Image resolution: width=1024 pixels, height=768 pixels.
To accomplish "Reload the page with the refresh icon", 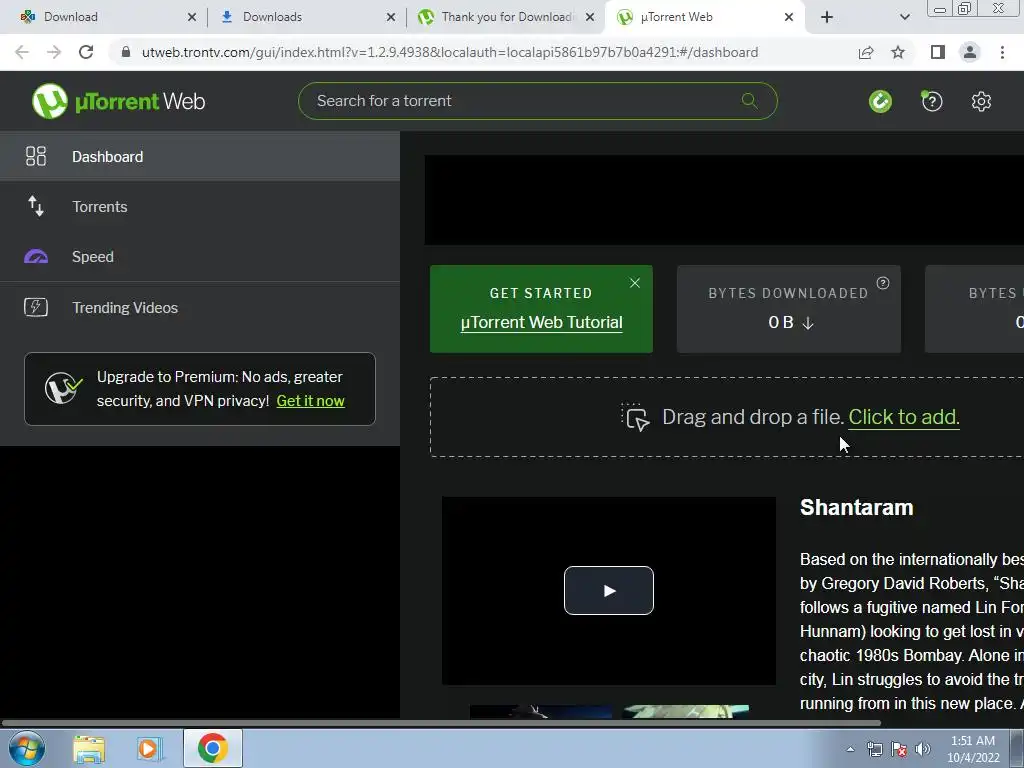I will [x=86, y=52].
